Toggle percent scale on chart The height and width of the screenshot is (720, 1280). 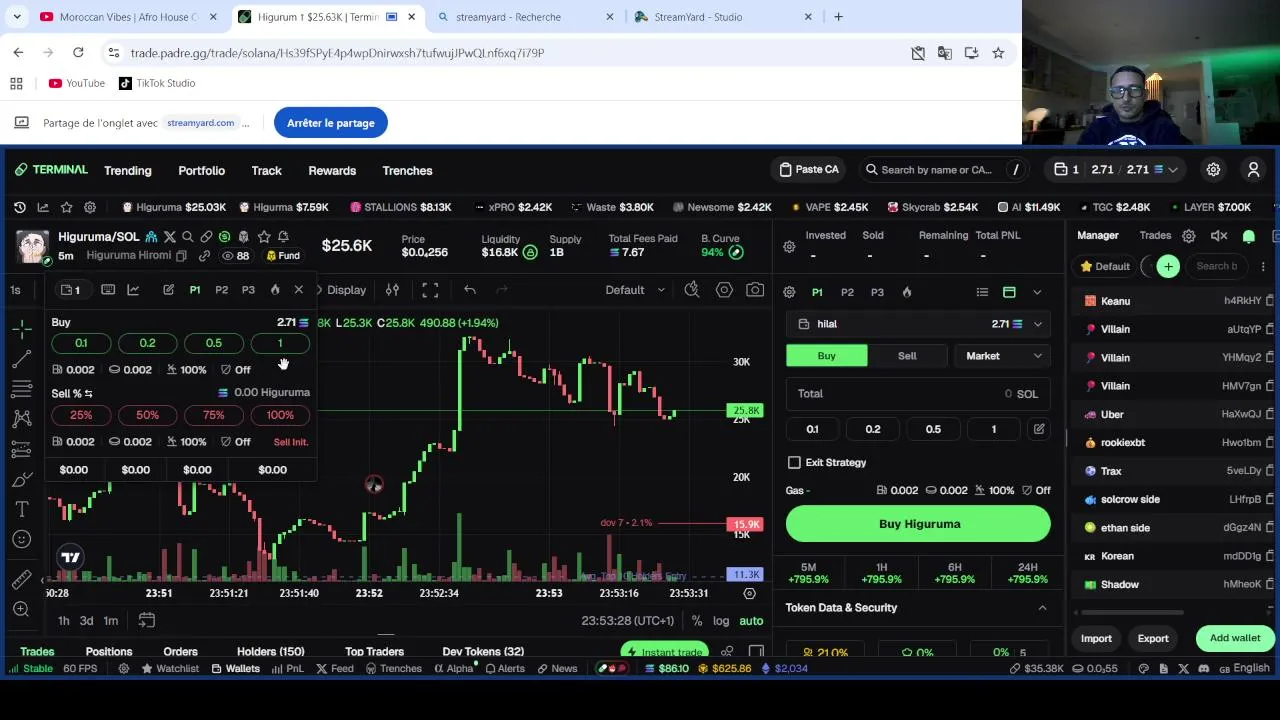pyautogui.click(x=697, y=621)
